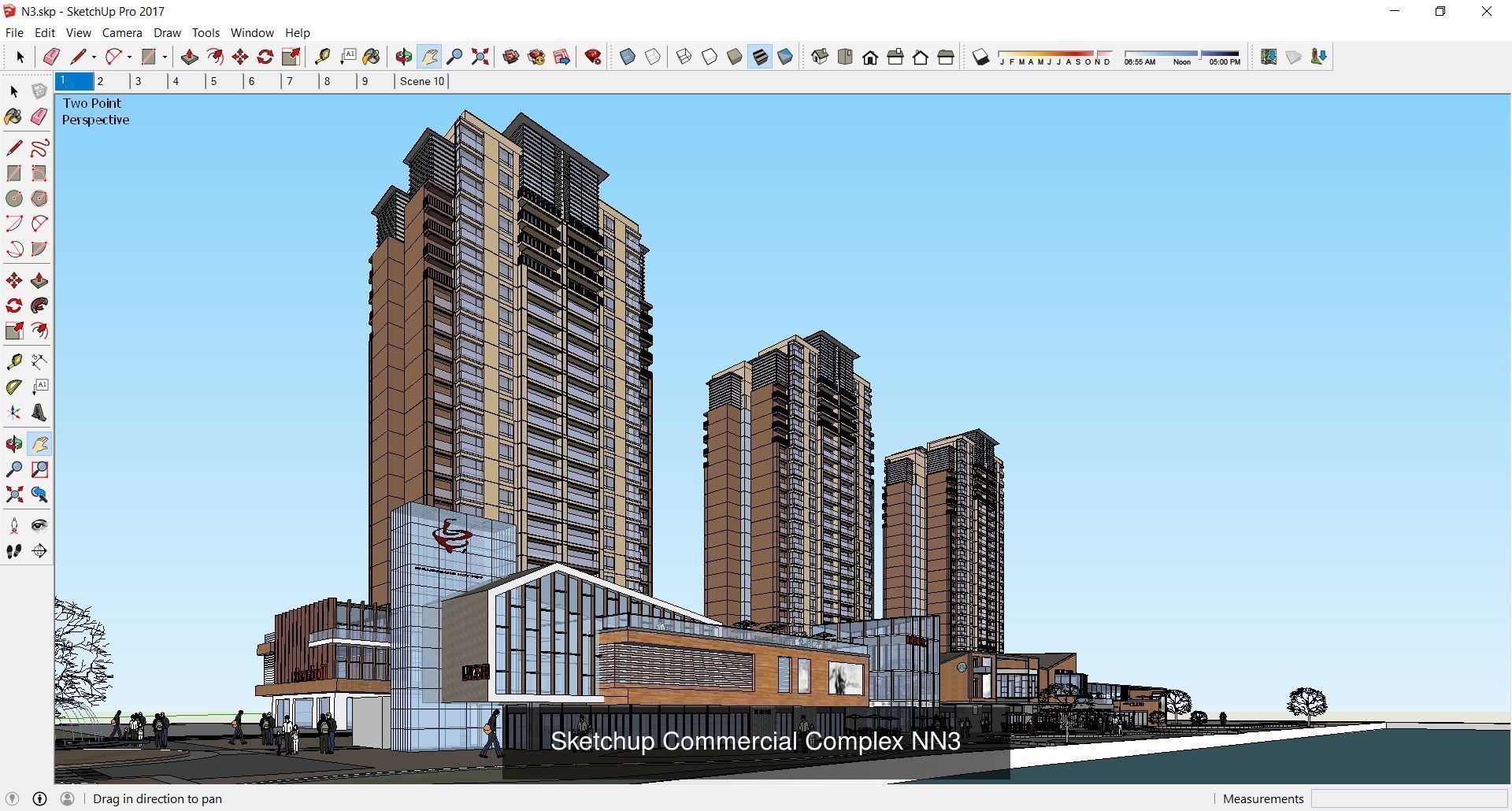Select the Freehand drawing tool
The width and height of the screenshot is (1512, 811).
(39, 148)
